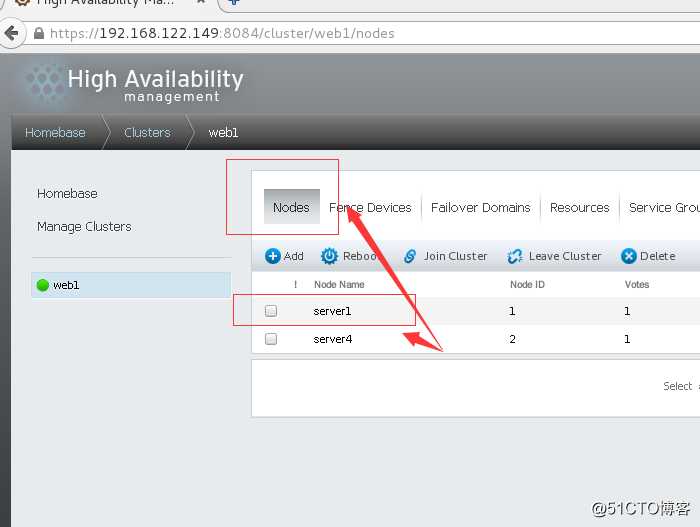Image resolution: width=700 pixels, height=527 pixels.
Task: Click the Reboot power gear icon
Action: [329, 256]
